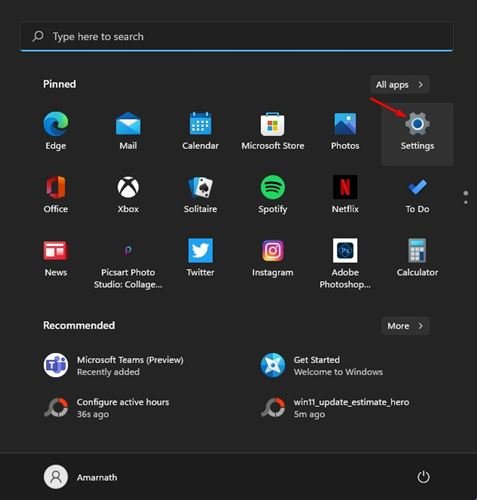Image resolution: width=477 pixels, height=500 pixels.
Task: Launch the Solitaire game
Action: [x=200, y=194]
